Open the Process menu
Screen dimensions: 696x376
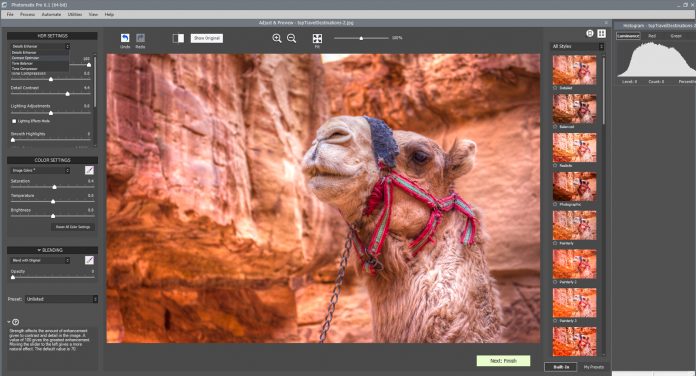28,15
